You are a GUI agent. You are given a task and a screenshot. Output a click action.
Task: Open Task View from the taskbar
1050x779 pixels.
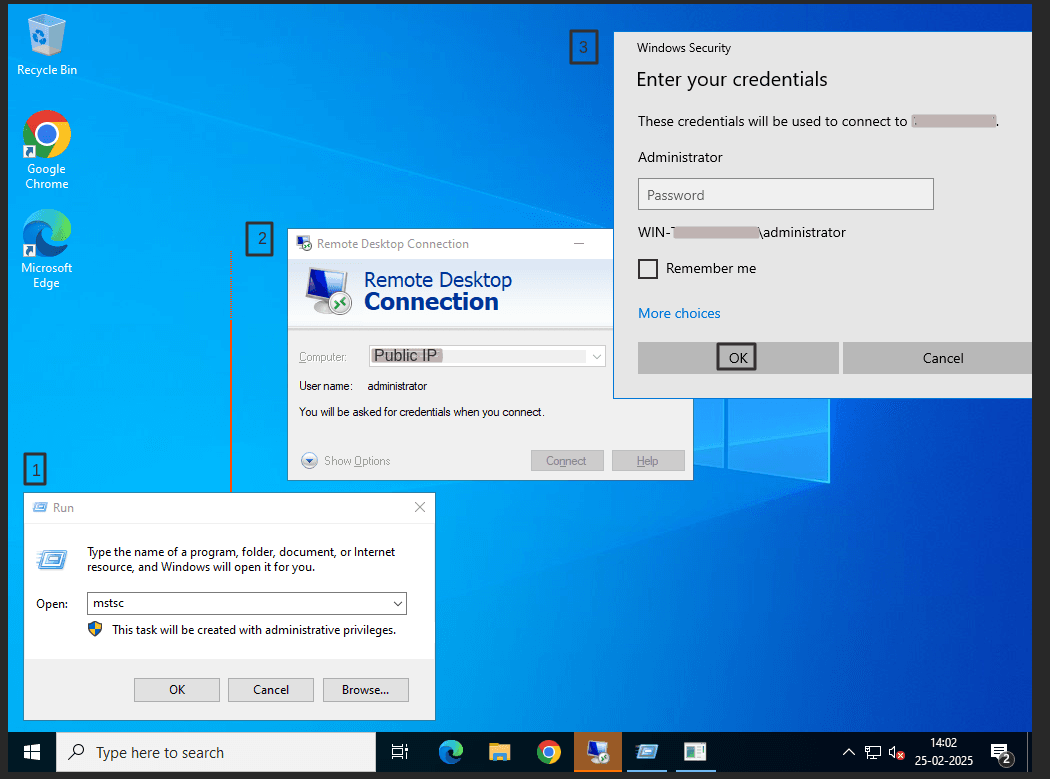click(400, 751)
